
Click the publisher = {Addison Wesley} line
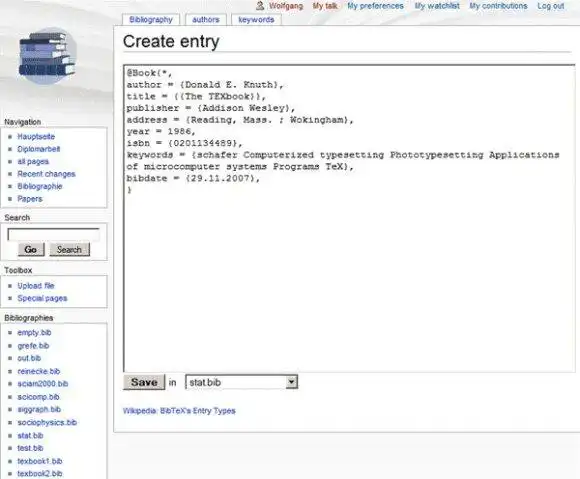[x=211, y=108]
